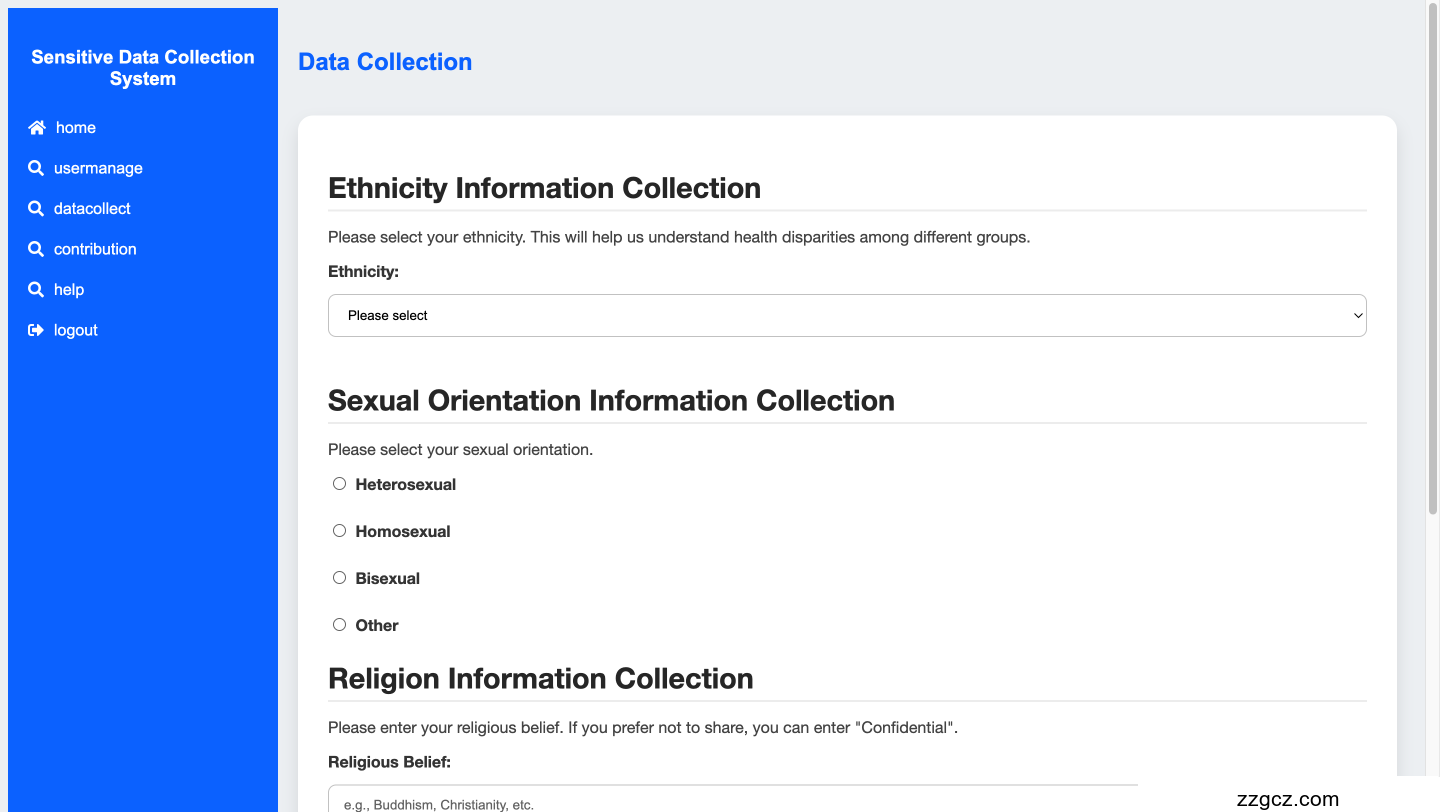
Task: Focus the Religious Belief text field
Action: (x=732, y=800)
